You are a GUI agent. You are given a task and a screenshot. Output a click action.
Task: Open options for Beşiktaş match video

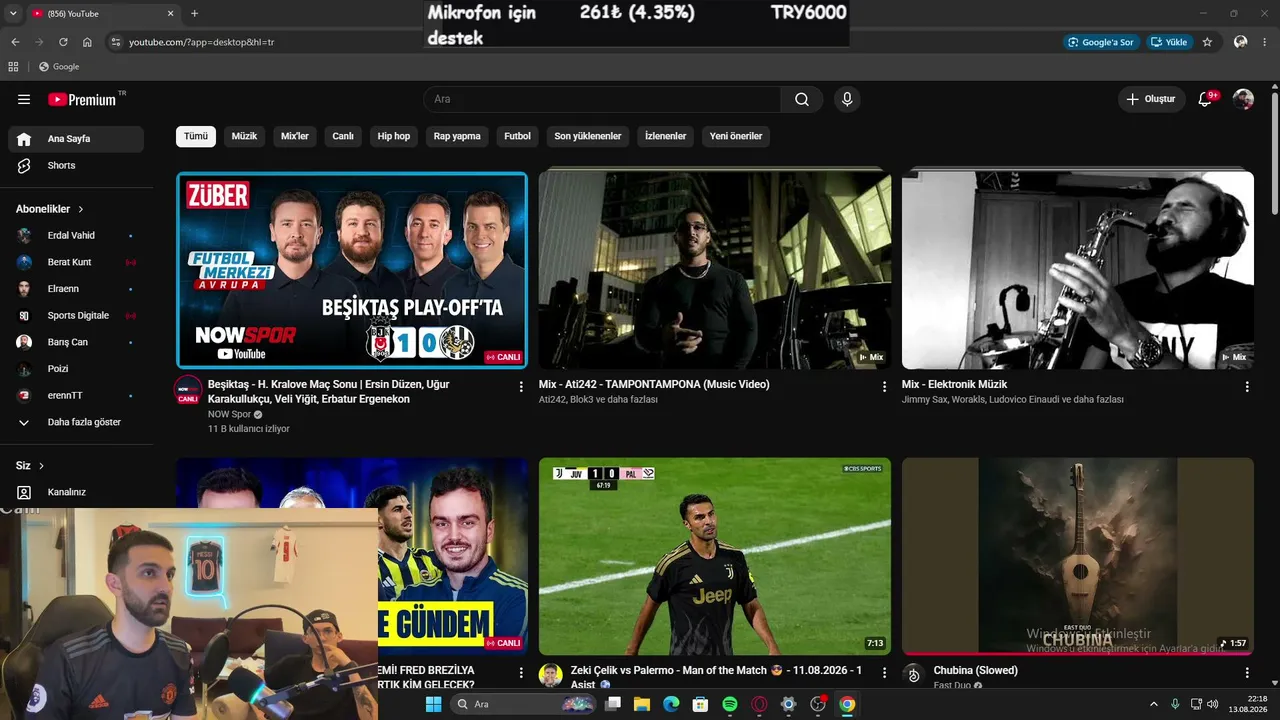pyautogui.click(x=521, y=386)
